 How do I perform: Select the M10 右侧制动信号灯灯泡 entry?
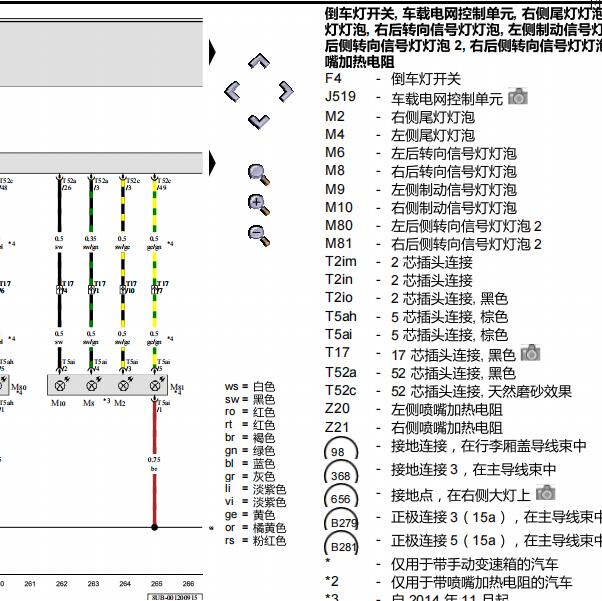(x=421, y=207)
